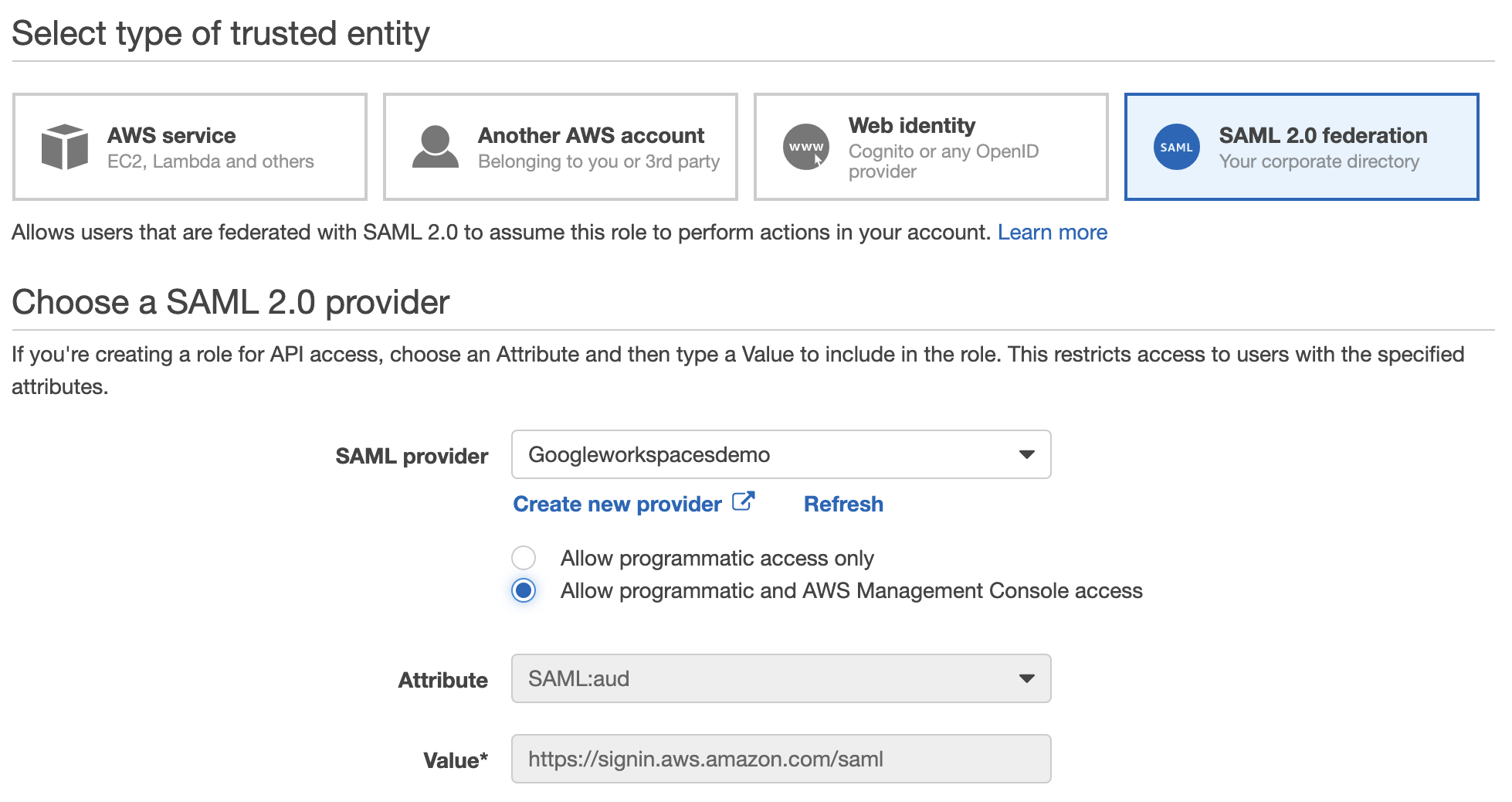Click the blue SAML badge icon
This screenshot has width=1512, height=802.
(1176, 147)
